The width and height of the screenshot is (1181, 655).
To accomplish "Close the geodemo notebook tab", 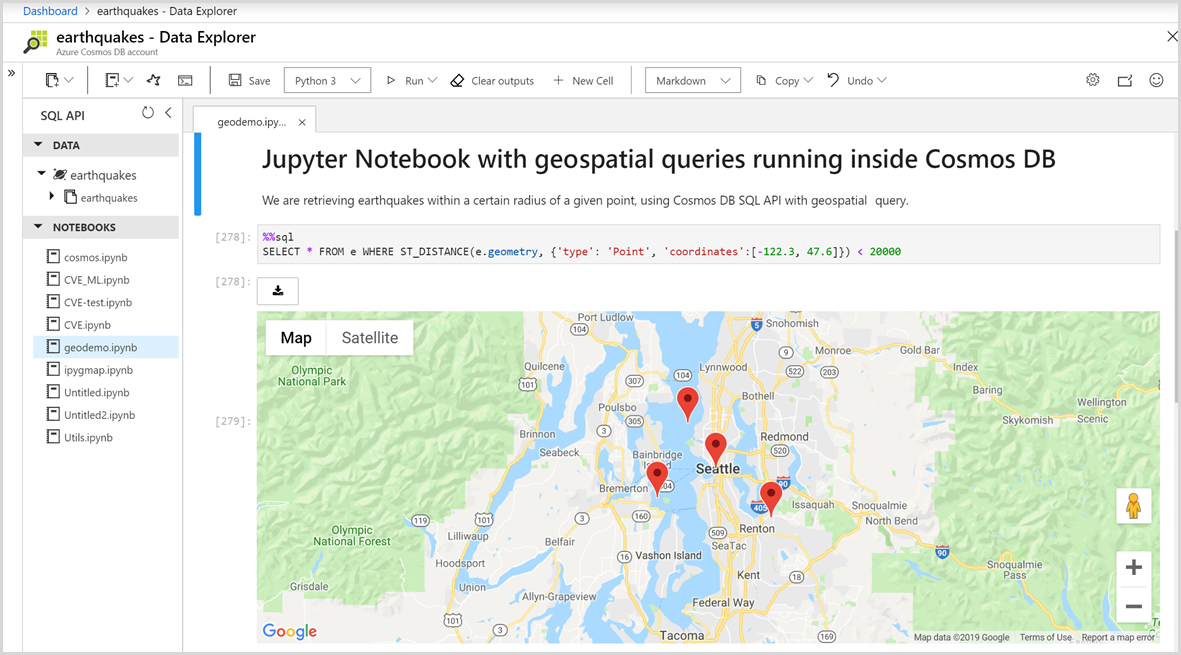I will coord(302,122).
